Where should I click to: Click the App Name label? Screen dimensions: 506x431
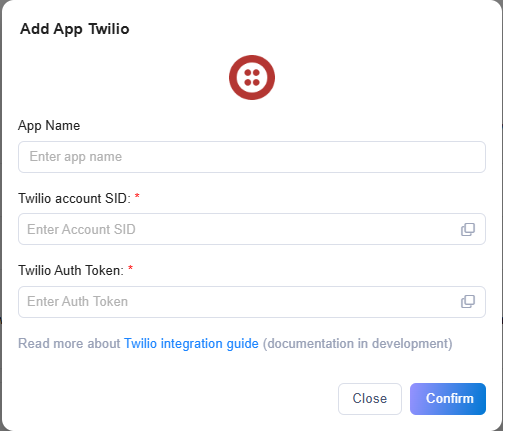[x=49, y=126]
